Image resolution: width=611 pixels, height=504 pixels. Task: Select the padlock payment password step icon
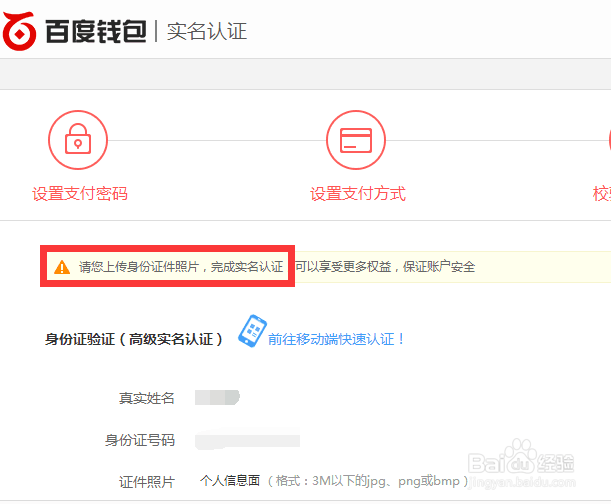78,140
